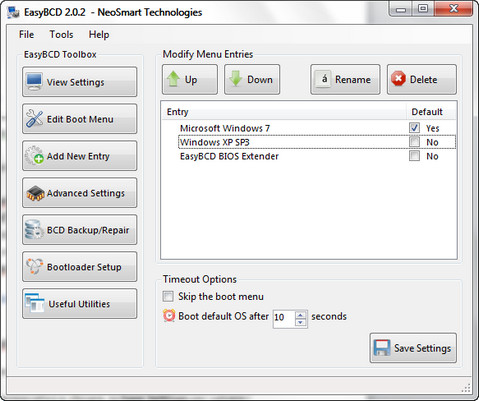Decrease boot timeout with down spinner
Screen dimensions: 479x401
click(x=301, y=323)
